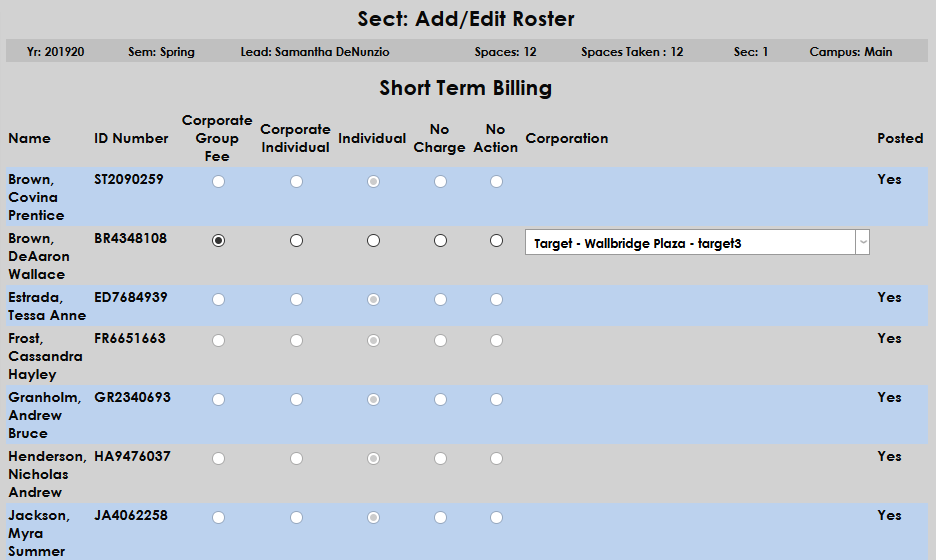Pick Corporate Individual for Nicholas Henderson
This screenshot has height=560, width=936.
(296, 459)
